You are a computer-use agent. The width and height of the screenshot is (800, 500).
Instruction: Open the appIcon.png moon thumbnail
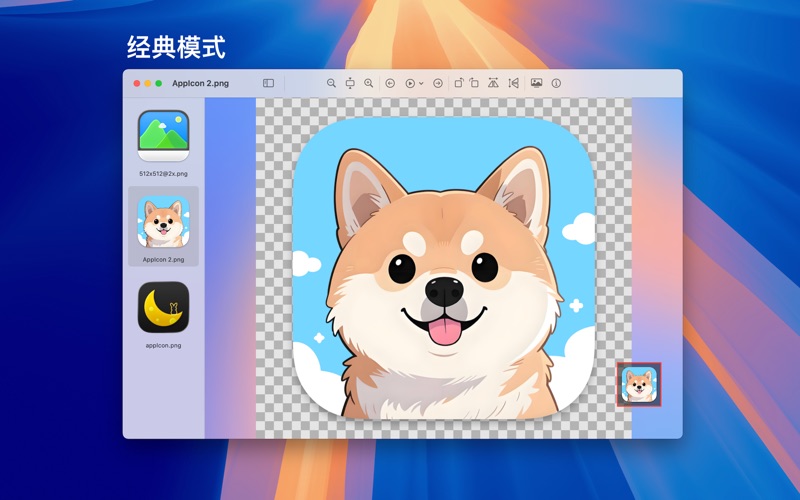coord(163,308)
